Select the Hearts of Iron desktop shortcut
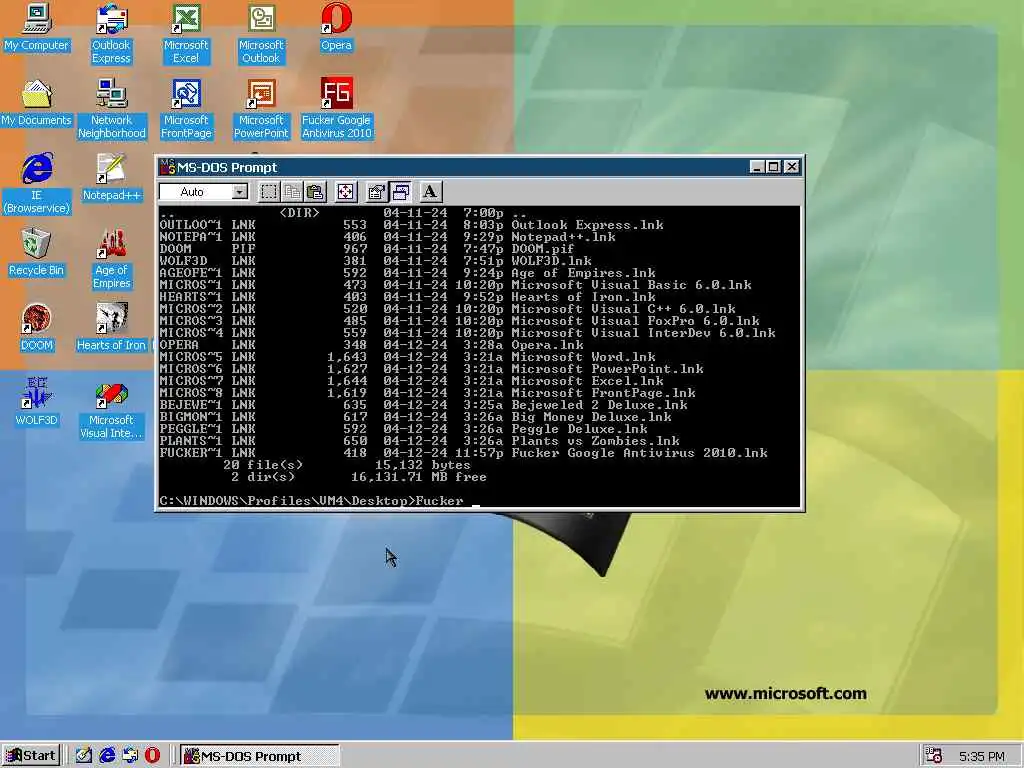This screenshot has height=768, width=1024. pos(112,328)
